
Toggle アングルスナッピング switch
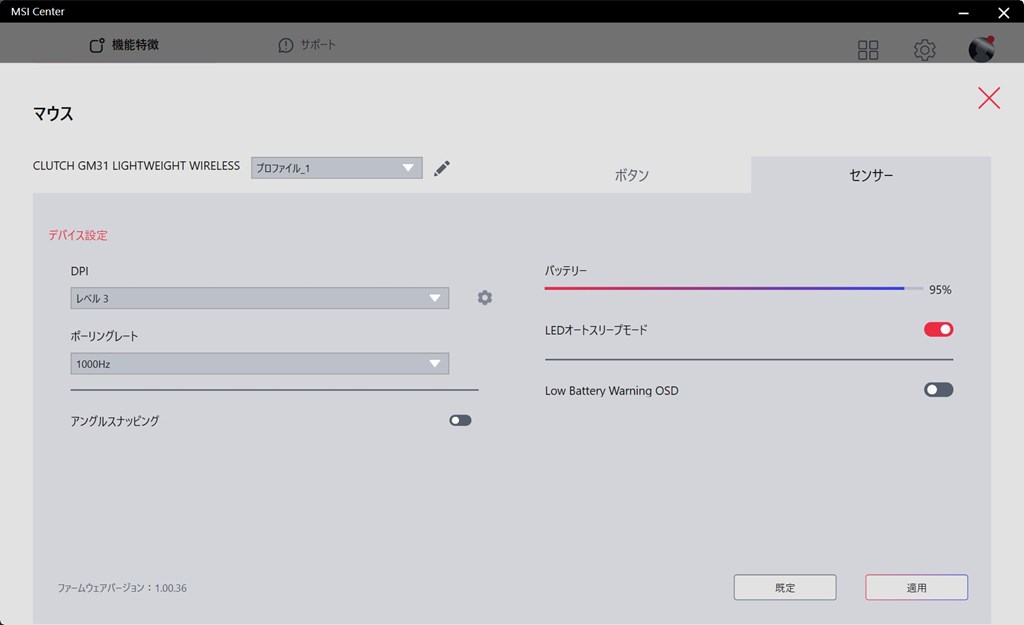(460, 421)
